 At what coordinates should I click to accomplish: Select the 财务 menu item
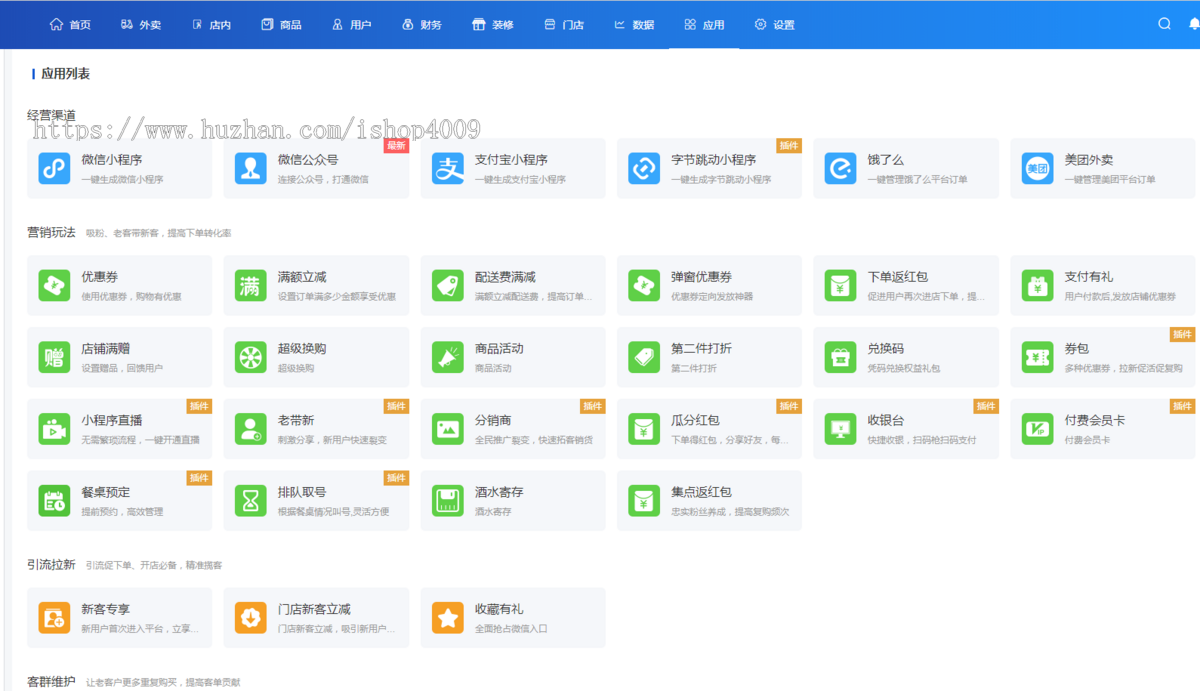(422, 25)
